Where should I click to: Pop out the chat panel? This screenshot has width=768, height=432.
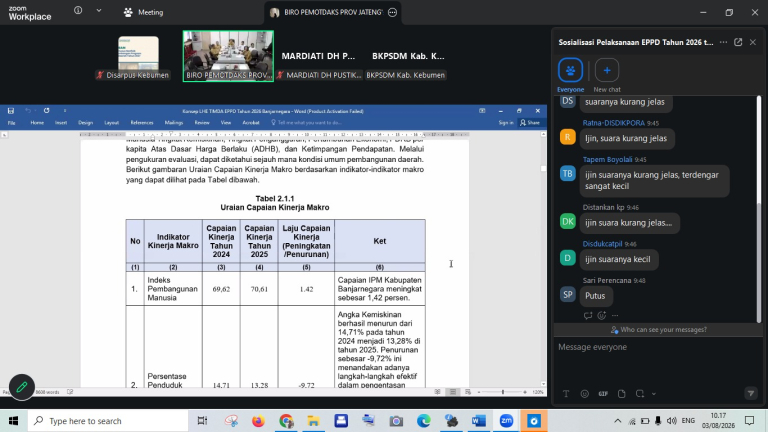(738, 42)
